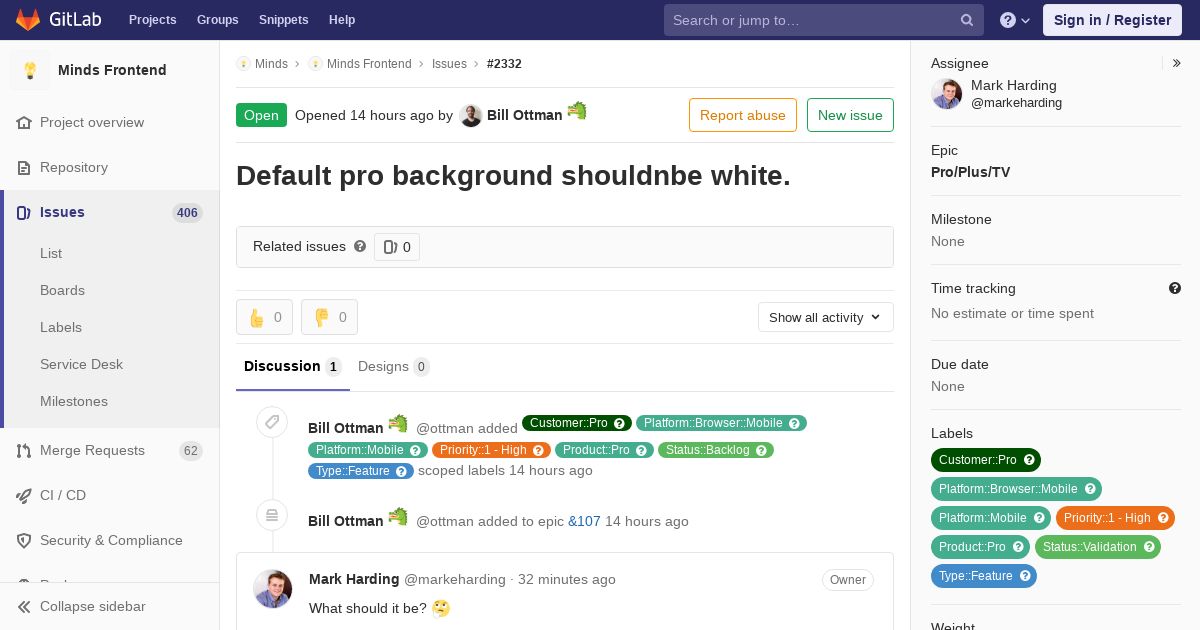
Task: Switch to the Designs tab
Action: pos(394,366)
